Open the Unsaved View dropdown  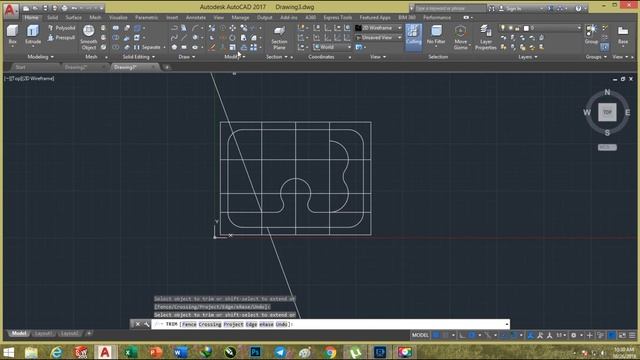[378, 37]
